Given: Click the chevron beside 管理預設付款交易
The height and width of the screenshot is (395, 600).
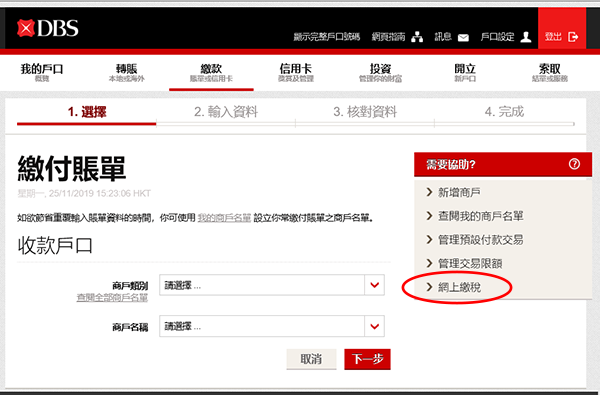Looking at the screenshot, I should click(429, 240).
